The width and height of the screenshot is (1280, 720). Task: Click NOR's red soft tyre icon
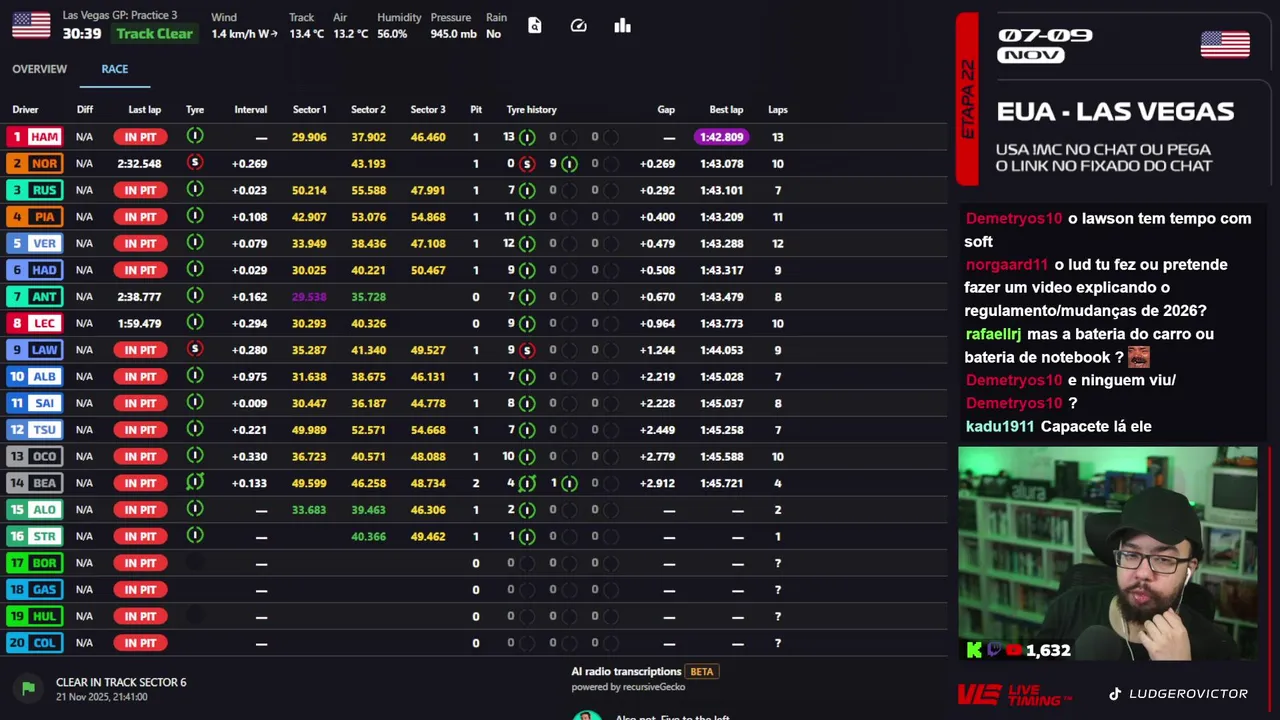195,163
